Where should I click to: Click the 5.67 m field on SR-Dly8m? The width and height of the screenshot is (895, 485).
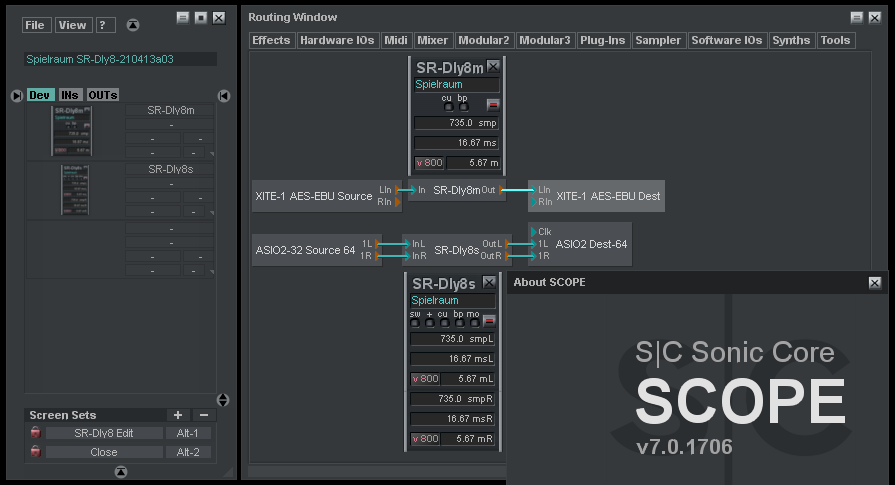tap(473, 163)
